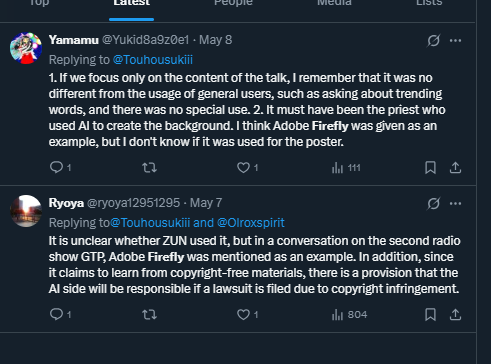Image resolution: width=491 pixels, height=364 pixels.
Task: View analytics showing 804 views
Action: pos(349,315)
